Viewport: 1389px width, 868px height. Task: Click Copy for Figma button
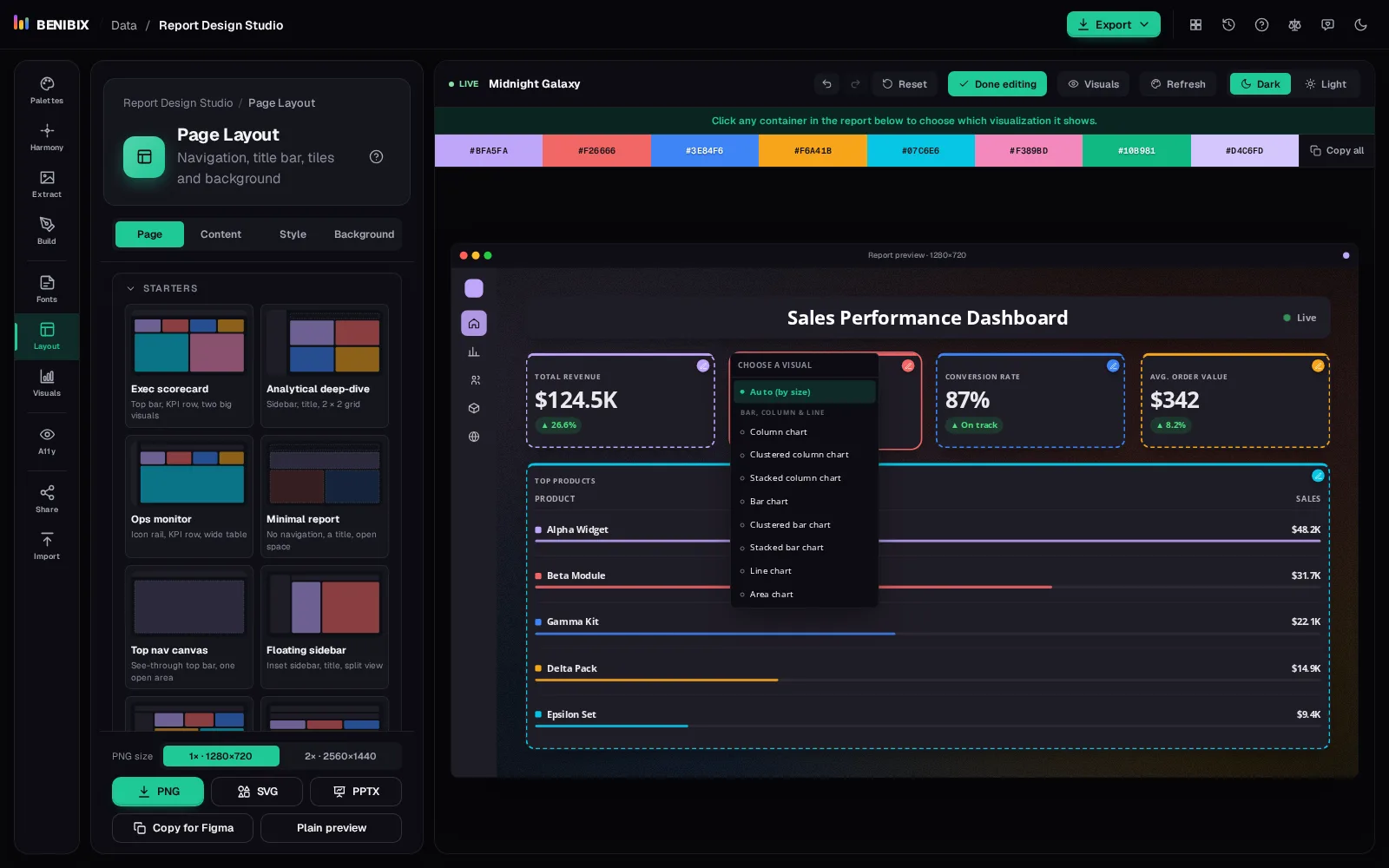click(x=182, y=828)
